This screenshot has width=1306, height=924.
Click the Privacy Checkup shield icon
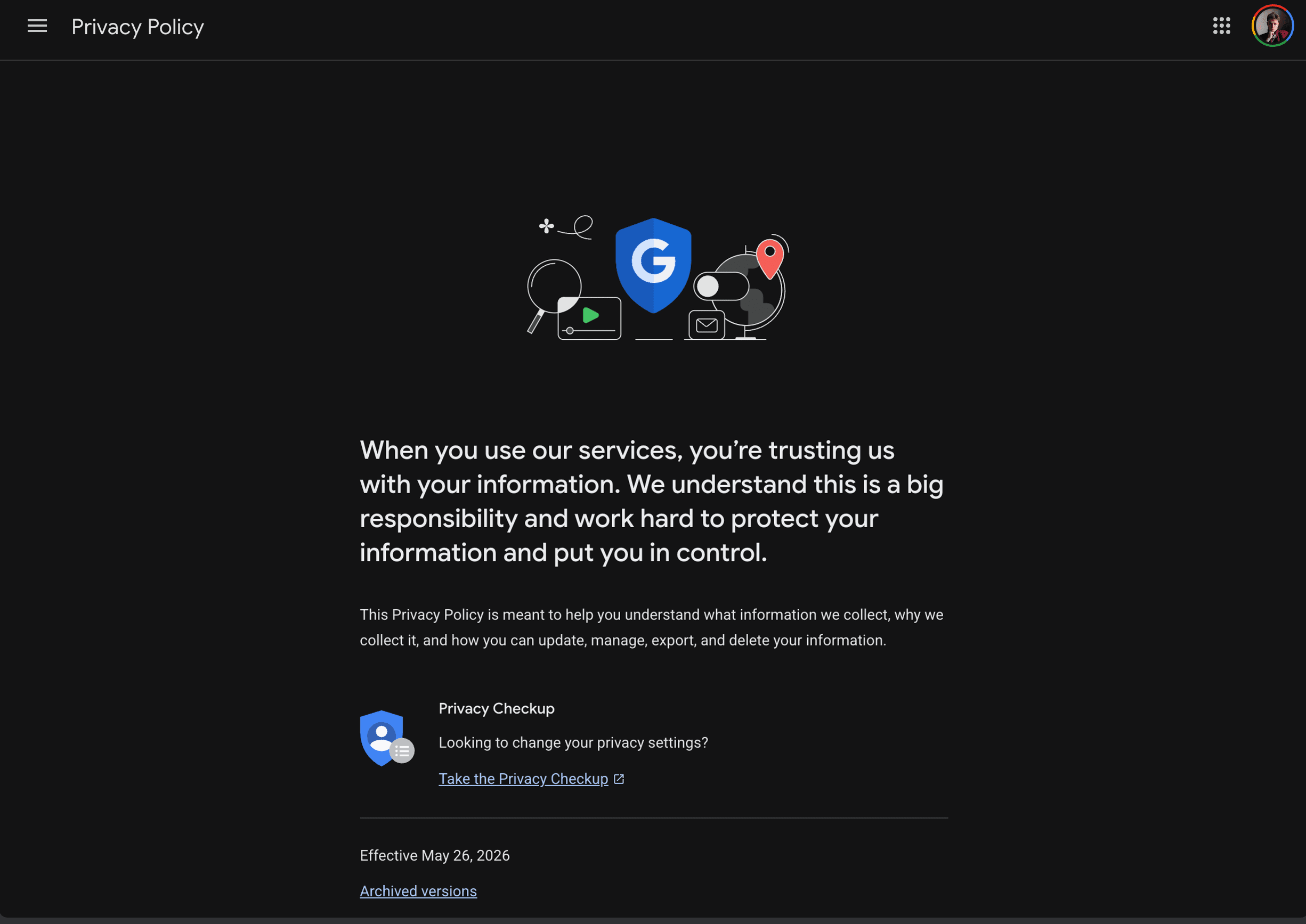pyautogui.click(x=386, y=738)
